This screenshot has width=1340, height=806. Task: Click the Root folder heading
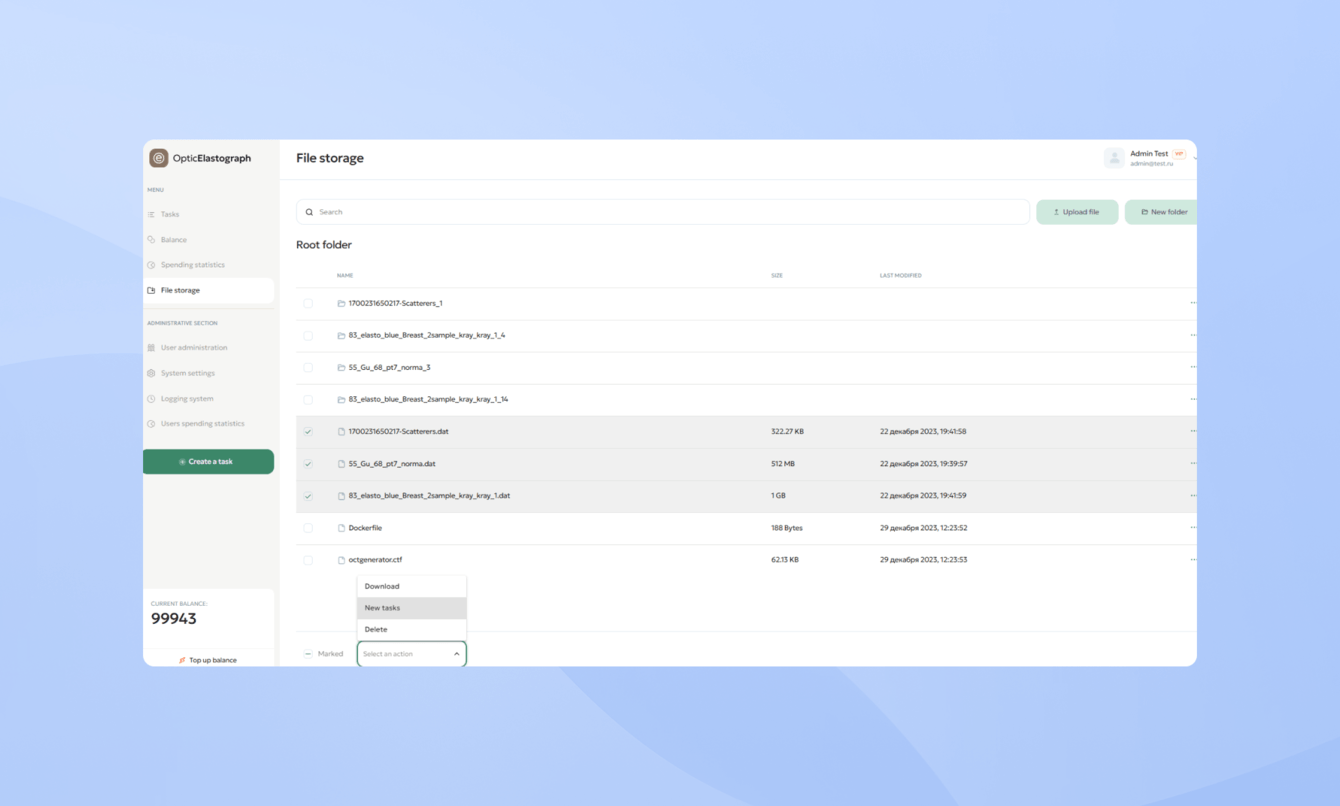[324, 245]
